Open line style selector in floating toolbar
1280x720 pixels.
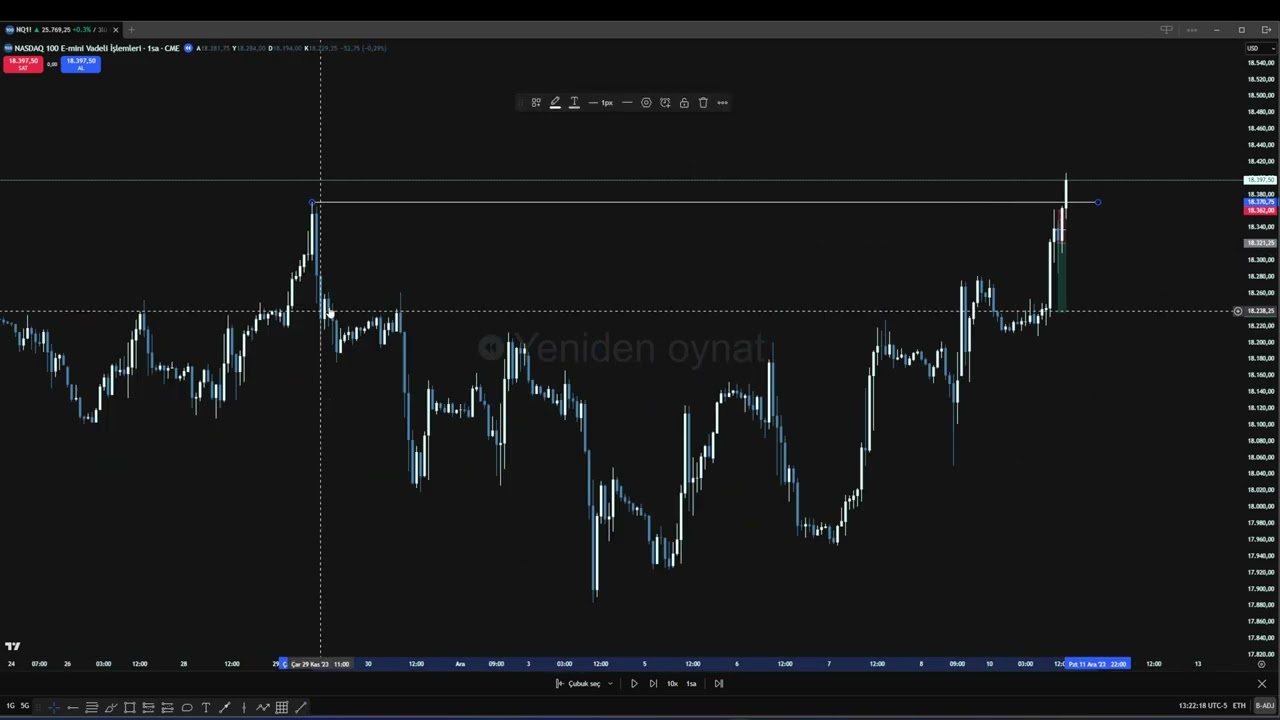[627, 103]
